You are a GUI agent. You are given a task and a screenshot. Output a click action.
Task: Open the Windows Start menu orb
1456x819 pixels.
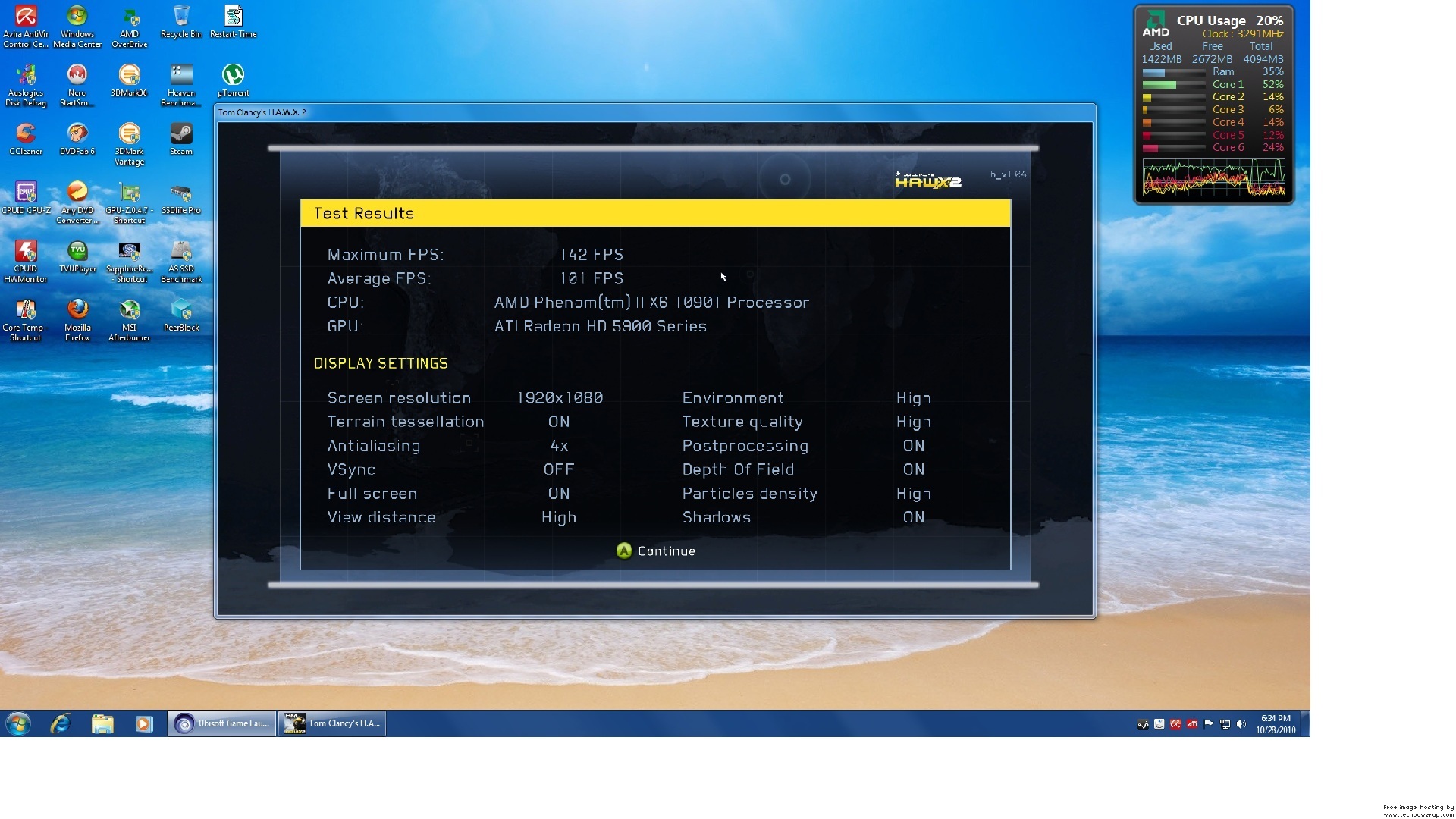[x=18, y=723]
